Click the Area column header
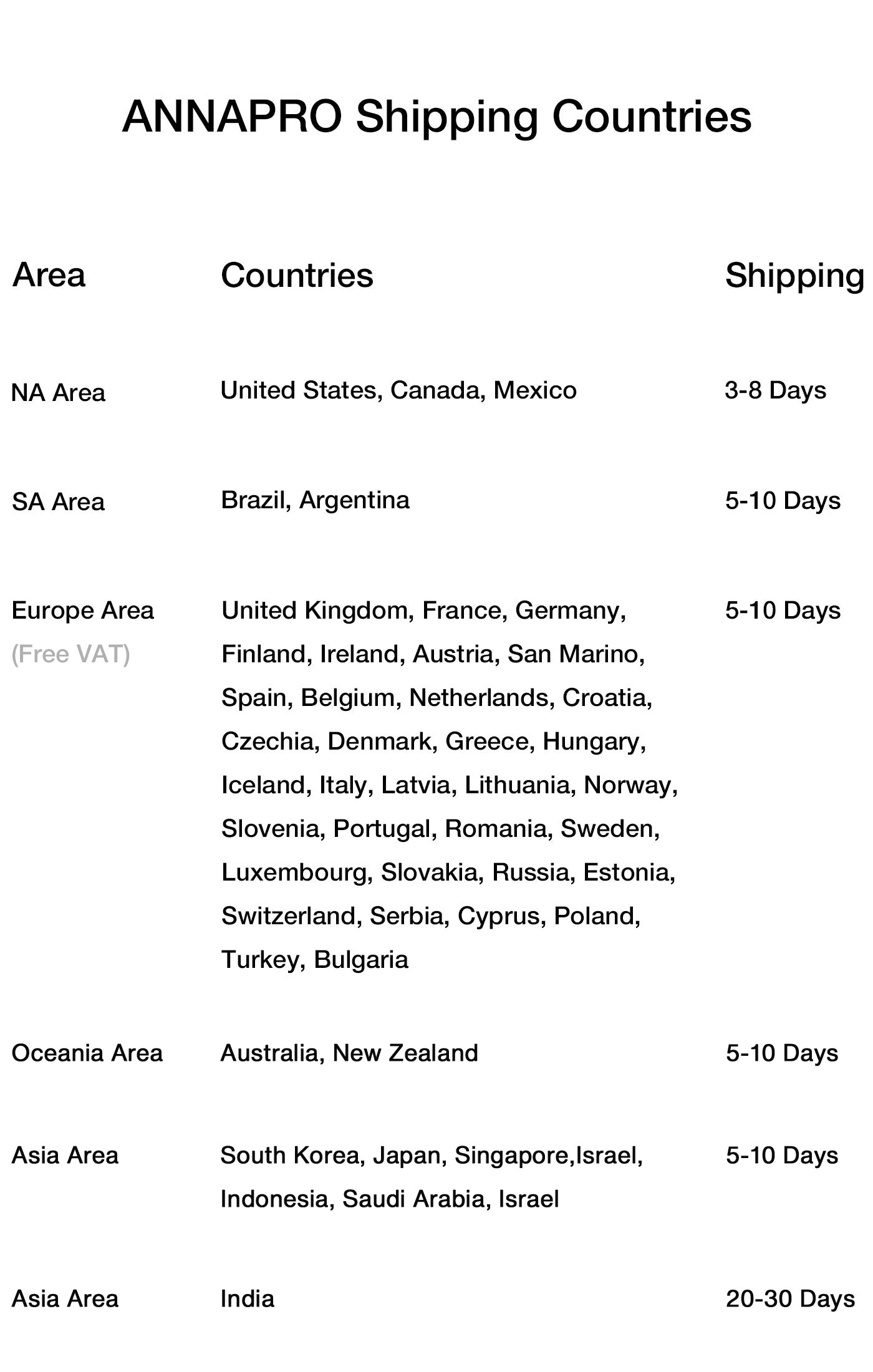The width and height of the screenshot is (873, 1372). tap(49, 275)
